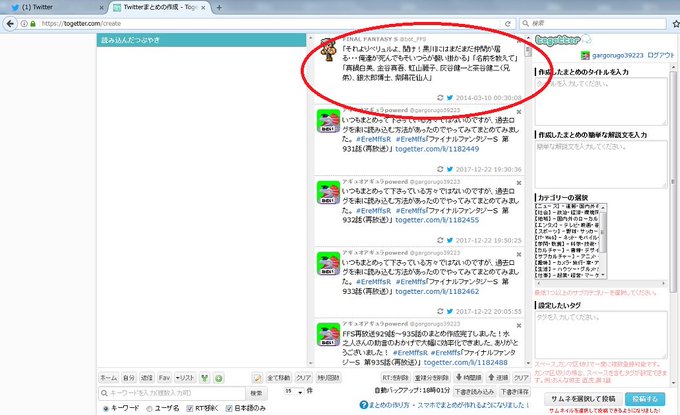Select 【社会】 in the category list
The width and height of the screenshot is (680, 415).
coord(566,212)
